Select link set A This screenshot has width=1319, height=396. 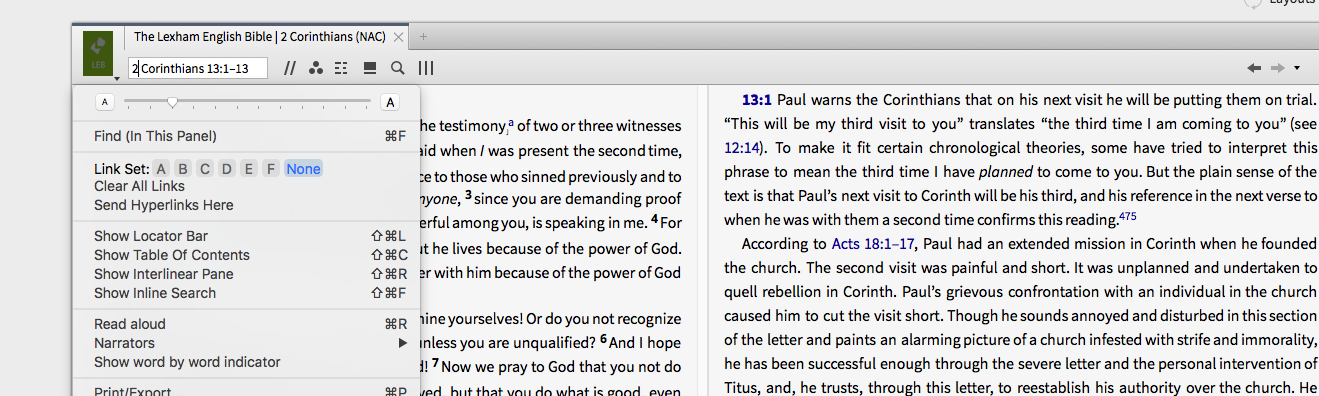[x=162, y=169]
